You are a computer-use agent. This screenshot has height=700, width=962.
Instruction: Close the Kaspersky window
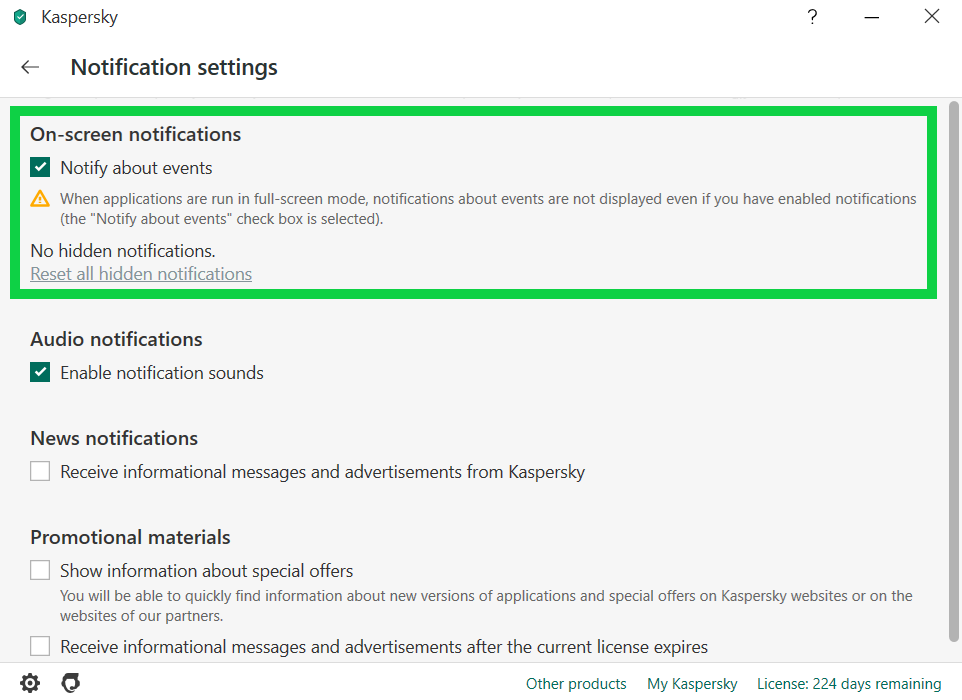[932, 17]
